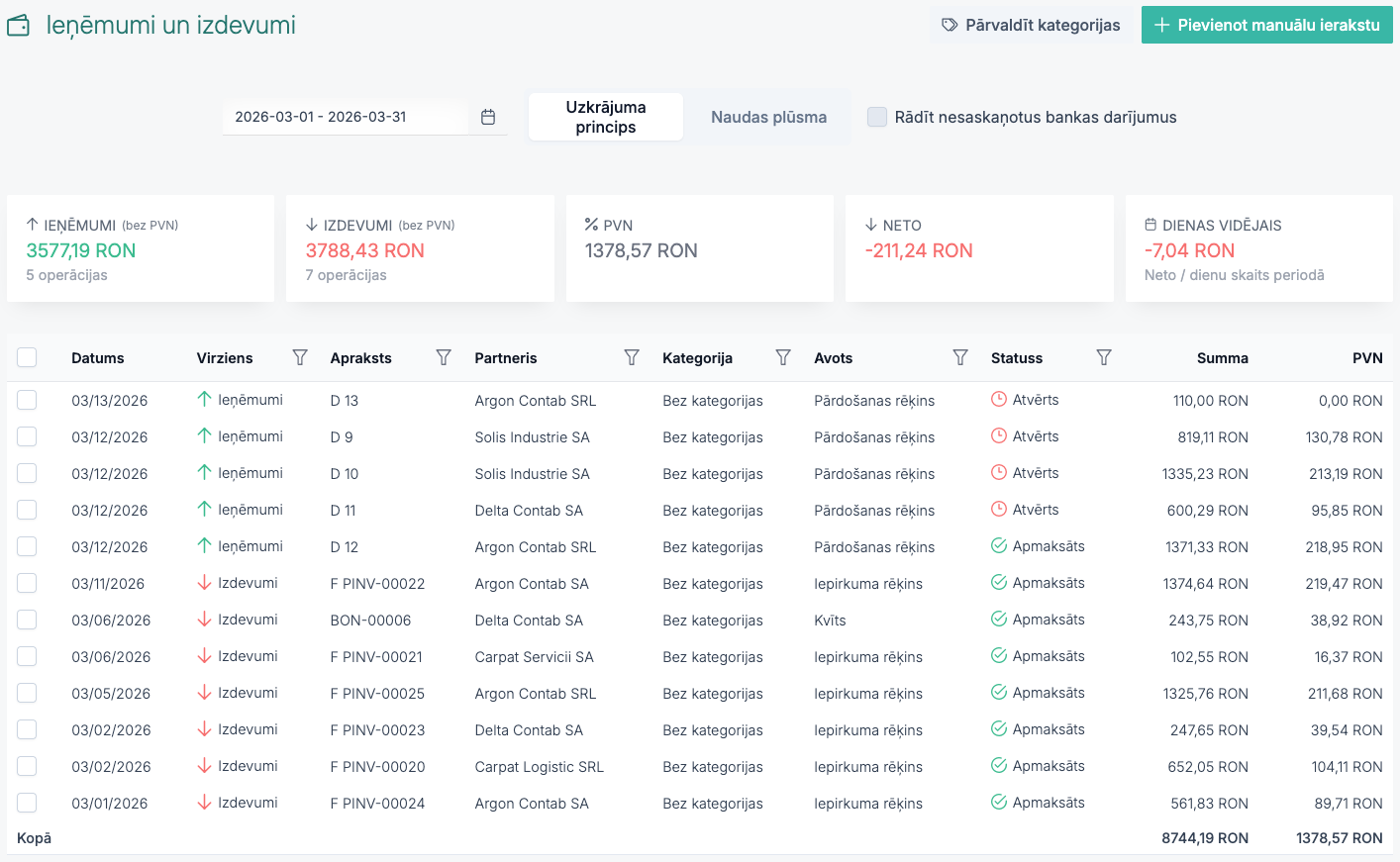Switch to Naudas plūsma tab
1400x862 pixels.
[768, 117]
